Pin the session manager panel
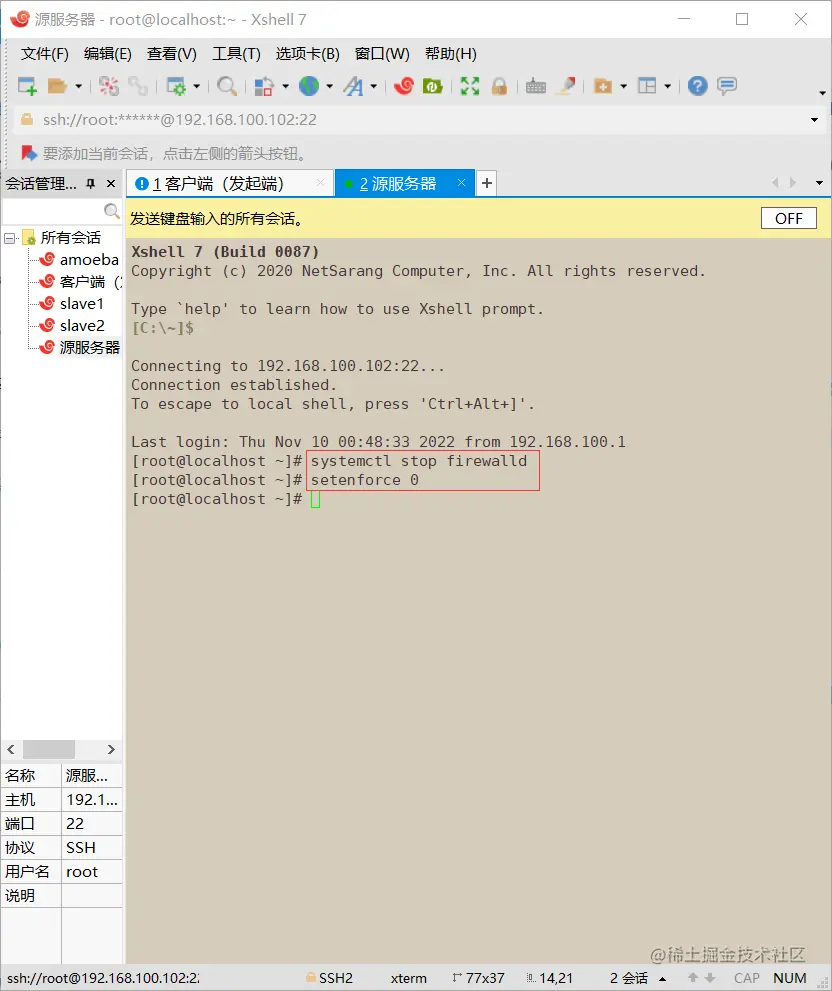 coord(90,184)
